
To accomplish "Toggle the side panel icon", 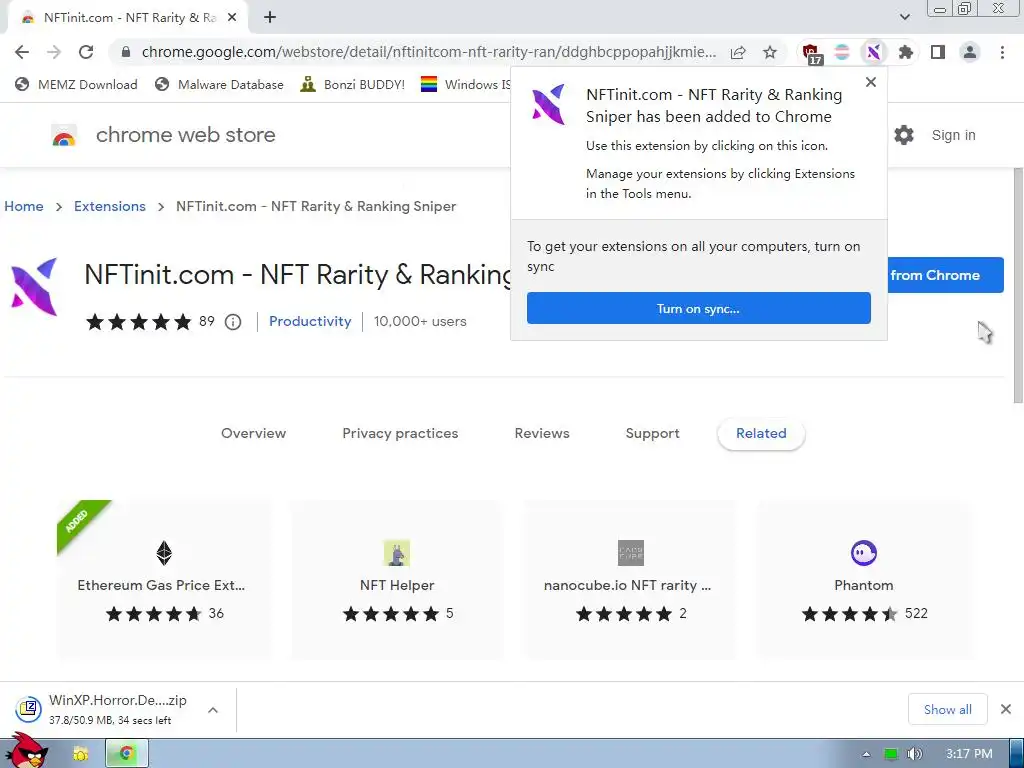I will pyautogui.click(x=938, y=52).
